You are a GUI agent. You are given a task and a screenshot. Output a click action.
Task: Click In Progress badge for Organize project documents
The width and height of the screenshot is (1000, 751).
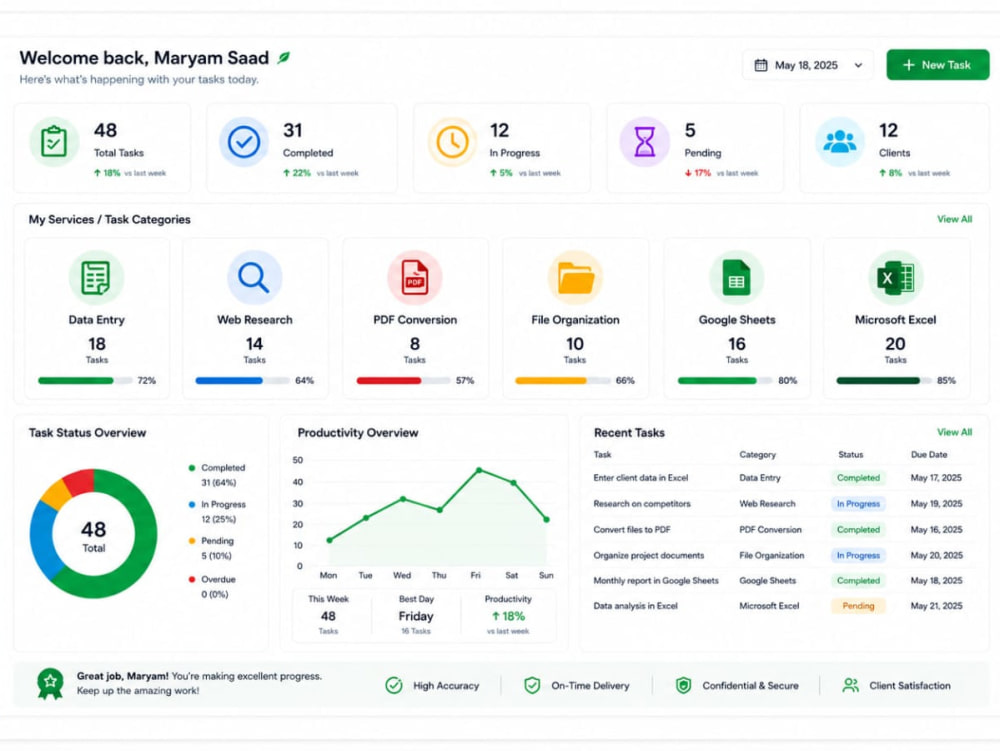click(858, 555)
